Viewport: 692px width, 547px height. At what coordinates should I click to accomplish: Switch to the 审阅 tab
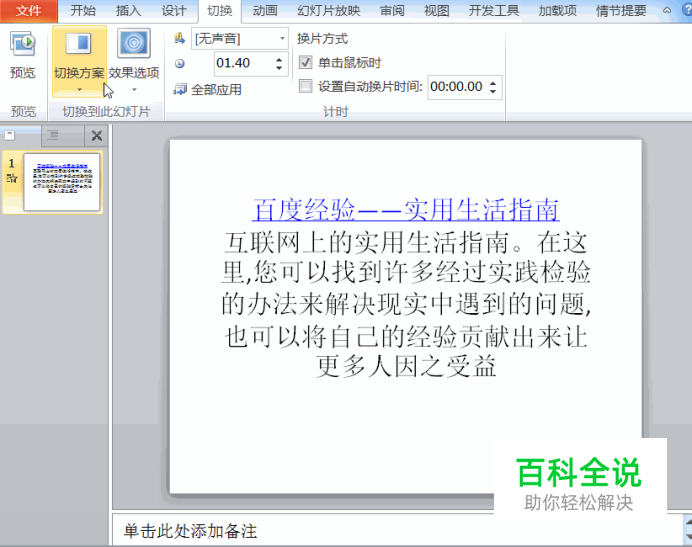392,11
